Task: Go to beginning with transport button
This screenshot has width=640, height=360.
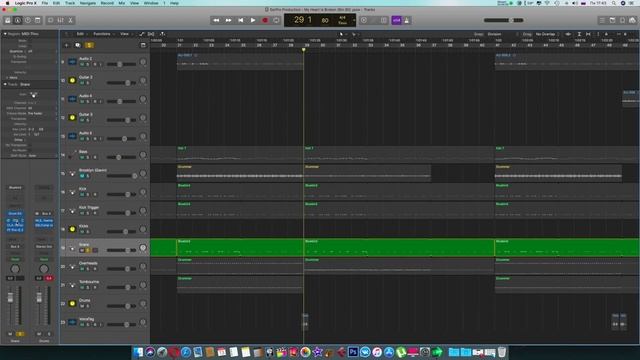Action: 241,20
